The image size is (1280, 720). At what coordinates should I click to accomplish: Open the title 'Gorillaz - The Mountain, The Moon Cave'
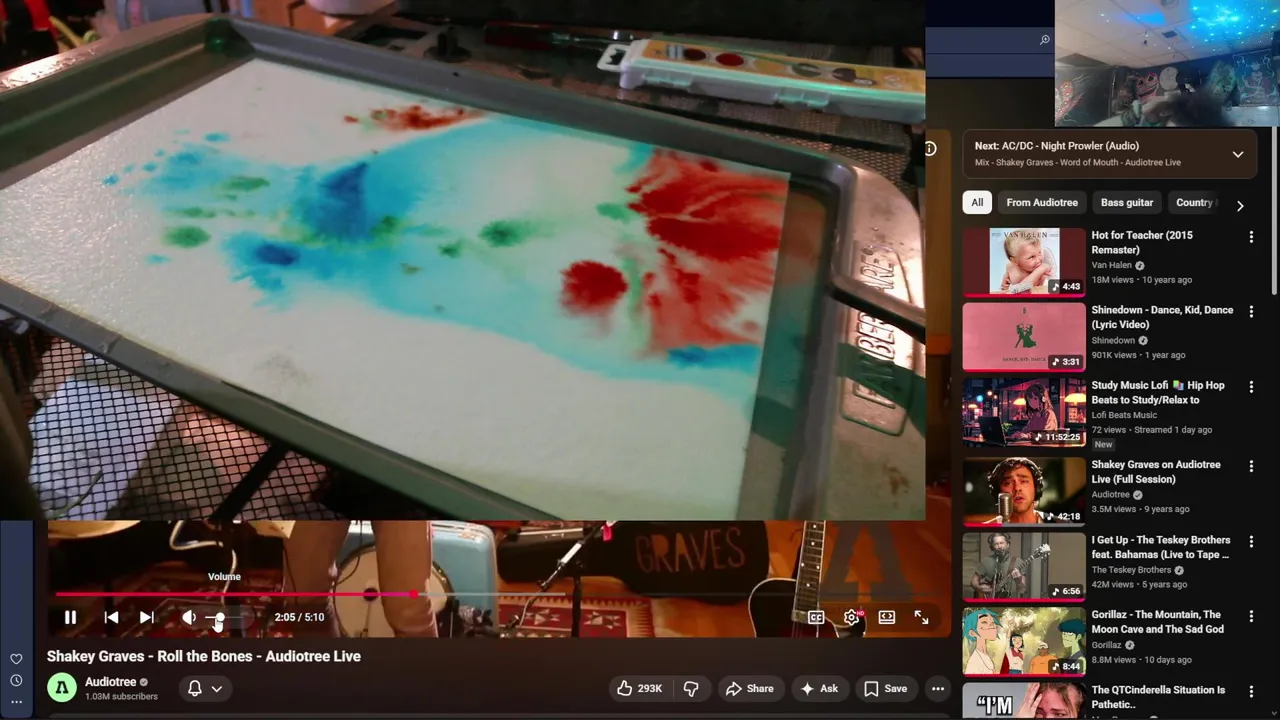(1157, 622)
